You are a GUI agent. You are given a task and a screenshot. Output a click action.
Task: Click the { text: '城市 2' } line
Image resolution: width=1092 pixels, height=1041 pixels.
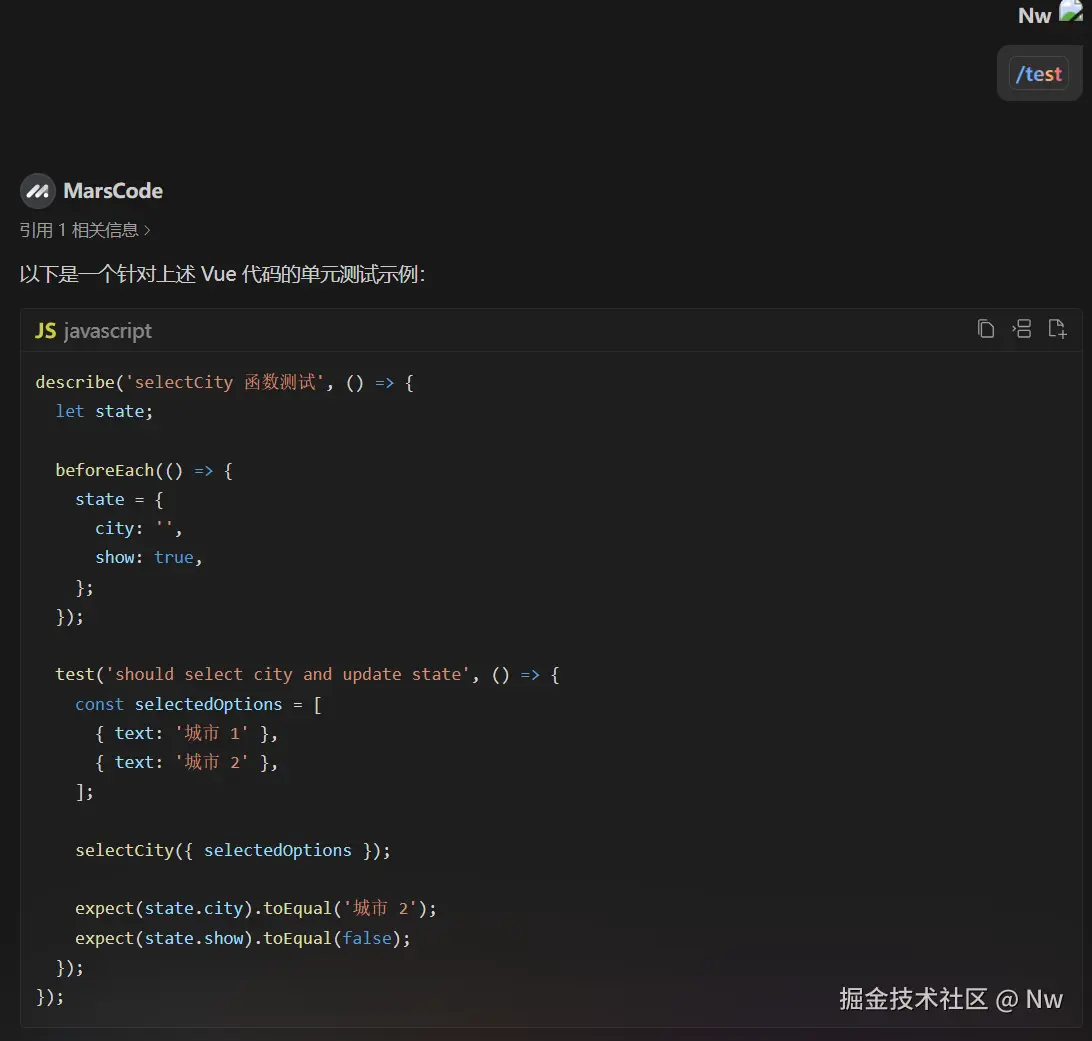point(186,762)
